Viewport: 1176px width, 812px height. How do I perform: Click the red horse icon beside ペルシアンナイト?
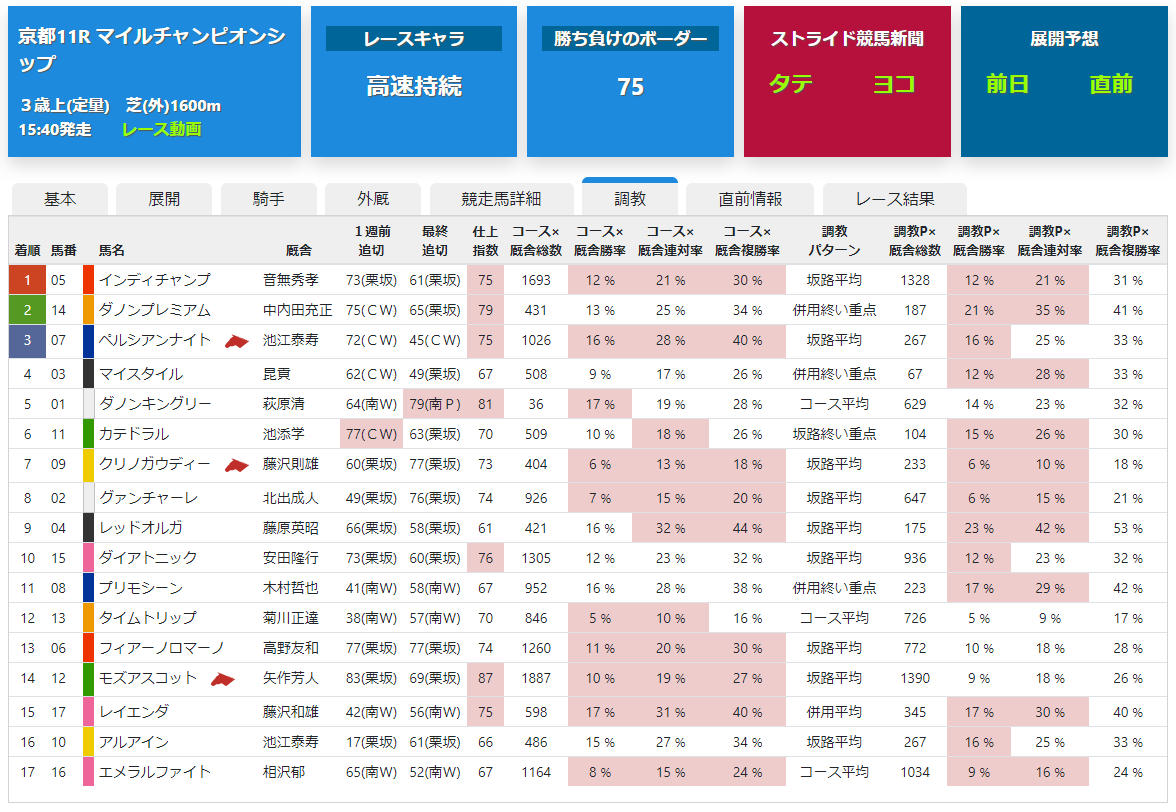[236, 341]
